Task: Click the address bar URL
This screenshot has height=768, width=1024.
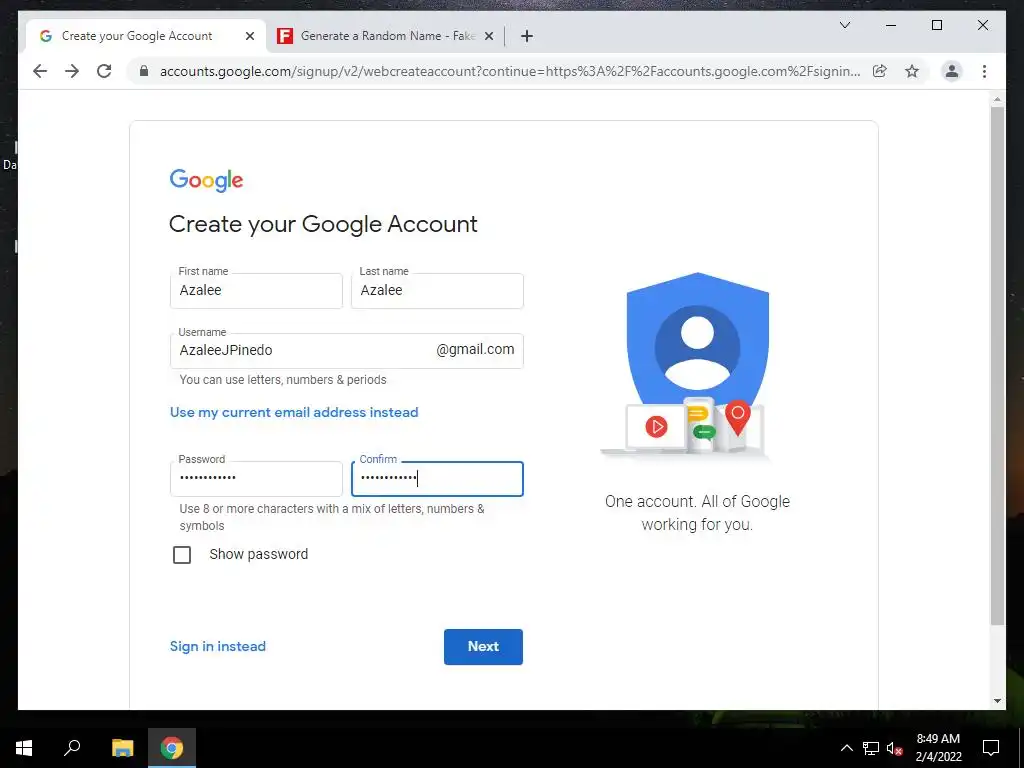Action: pos(509,71)
